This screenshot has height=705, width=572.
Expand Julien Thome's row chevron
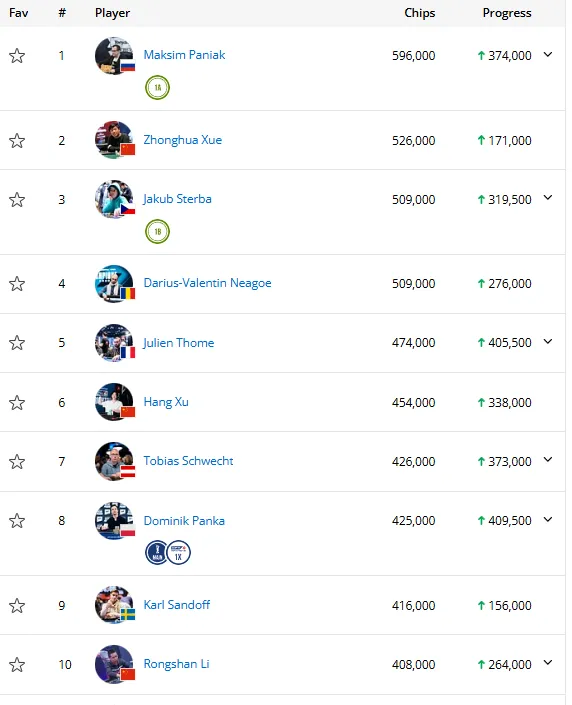(x=548, y=342)
